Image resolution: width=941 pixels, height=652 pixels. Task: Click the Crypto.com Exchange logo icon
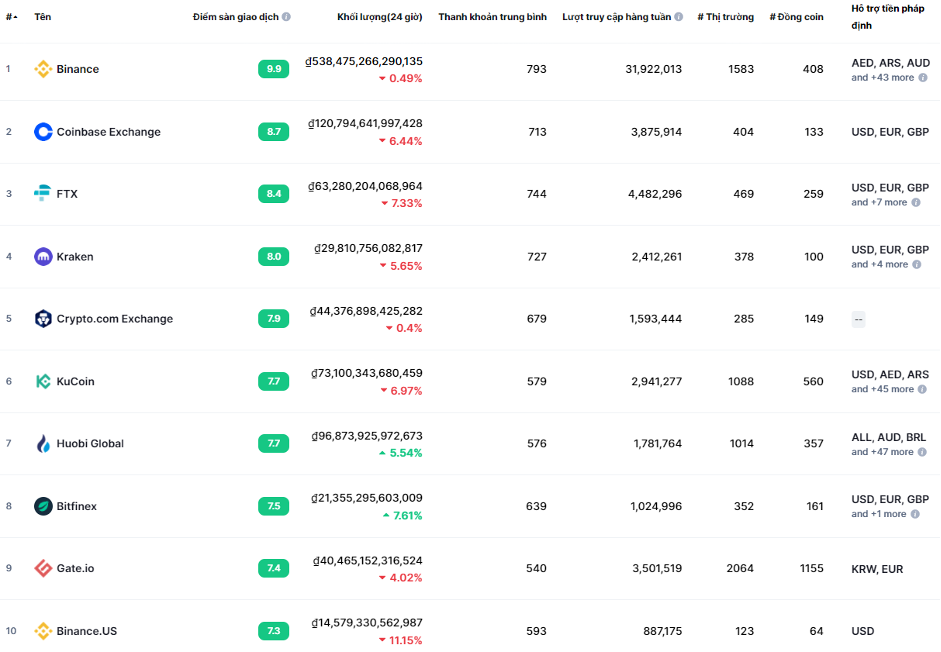[x=43, y=318]
